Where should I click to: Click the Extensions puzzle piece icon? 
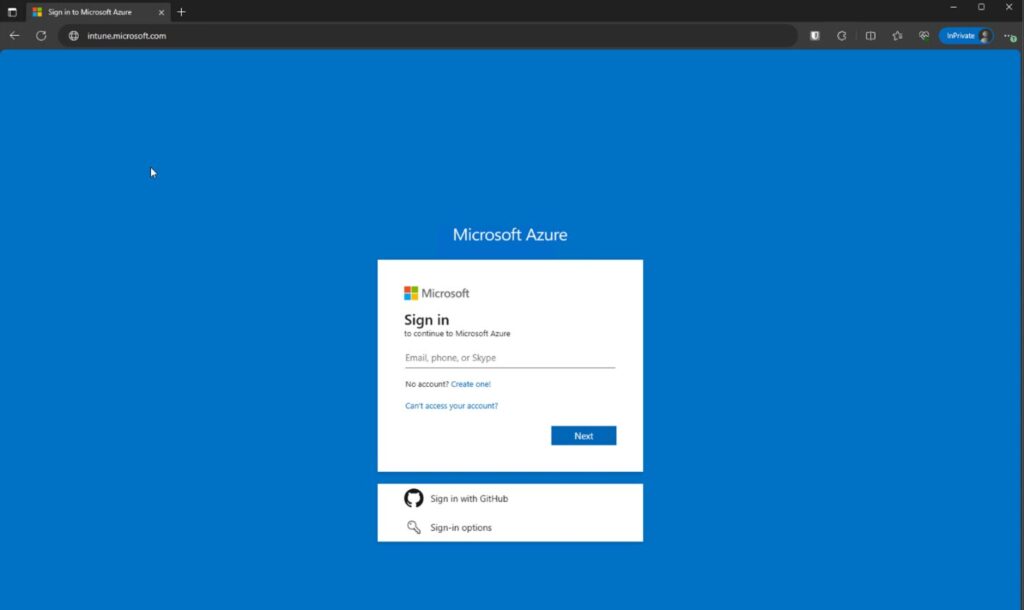coord(842,35)
